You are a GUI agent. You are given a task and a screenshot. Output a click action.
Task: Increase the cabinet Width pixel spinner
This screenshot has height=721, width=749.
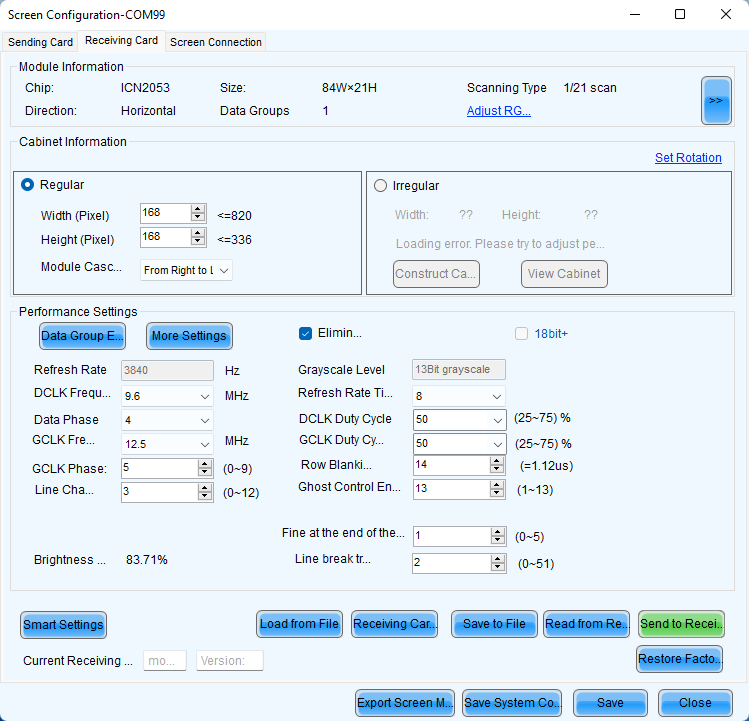pyautogui.click(x=198, y=209)
